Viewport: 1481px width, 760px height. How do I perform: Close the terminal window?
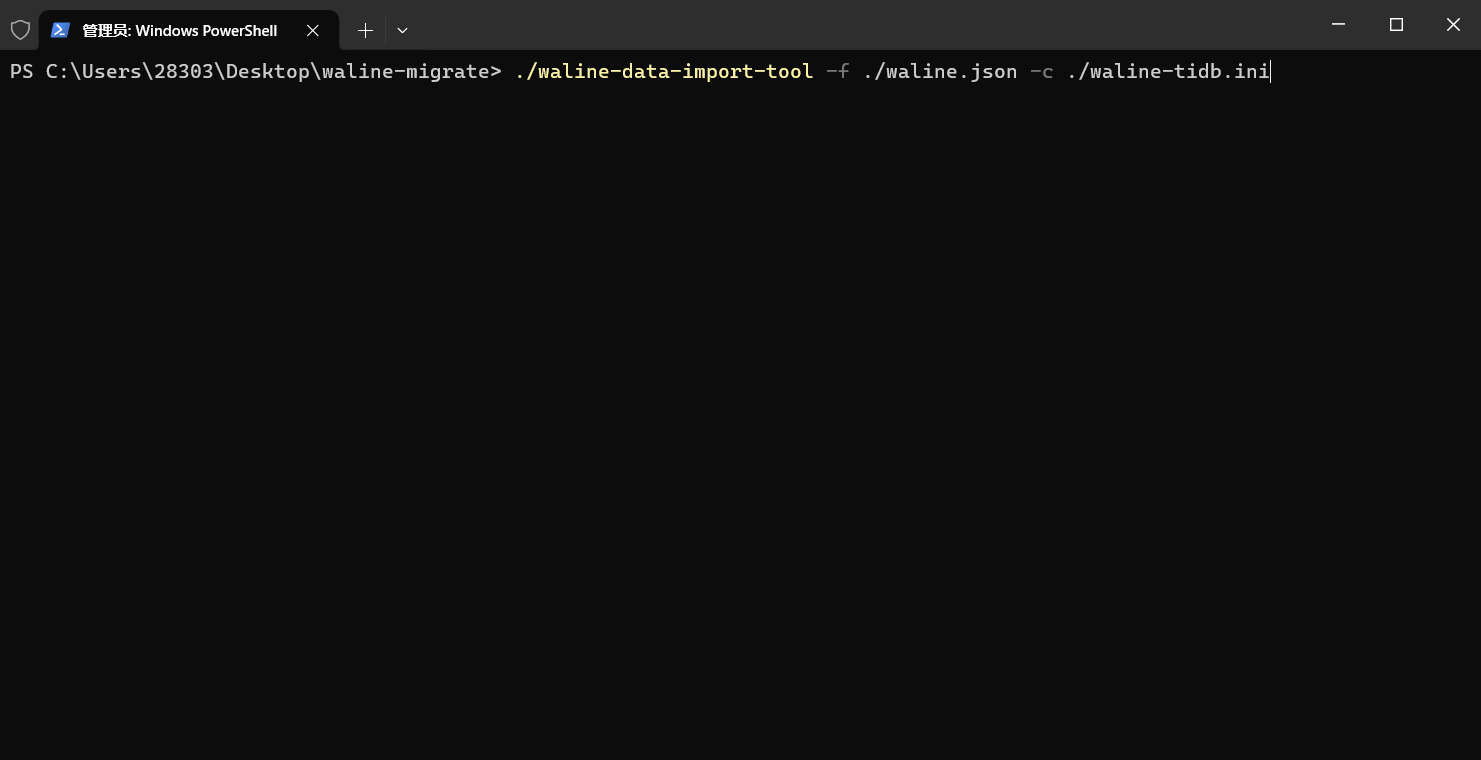1453,24
